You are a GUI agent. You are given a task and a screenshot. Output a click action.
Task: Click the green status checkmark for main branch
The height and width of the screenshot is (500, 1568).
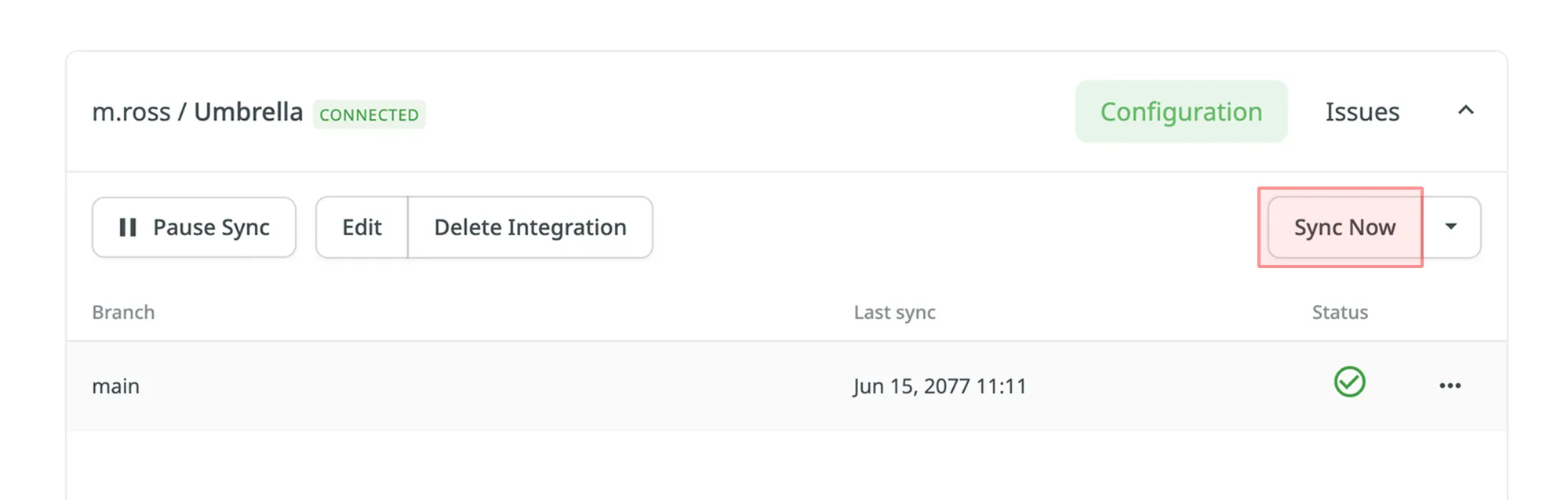[1349, 384]
